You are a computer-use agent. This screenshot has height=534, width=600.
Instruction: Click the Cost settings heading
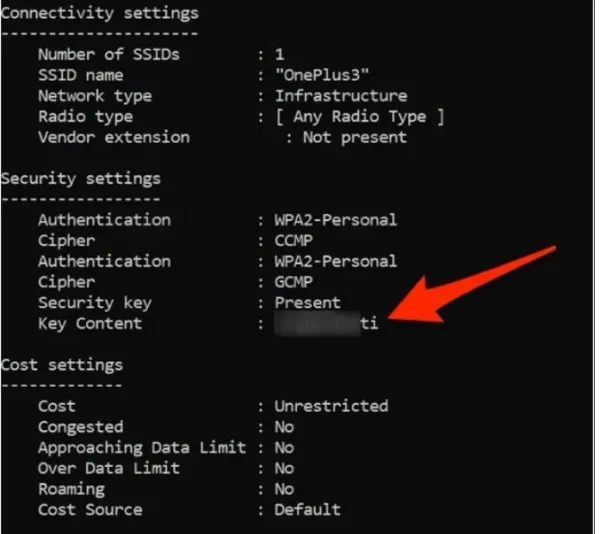62,364
